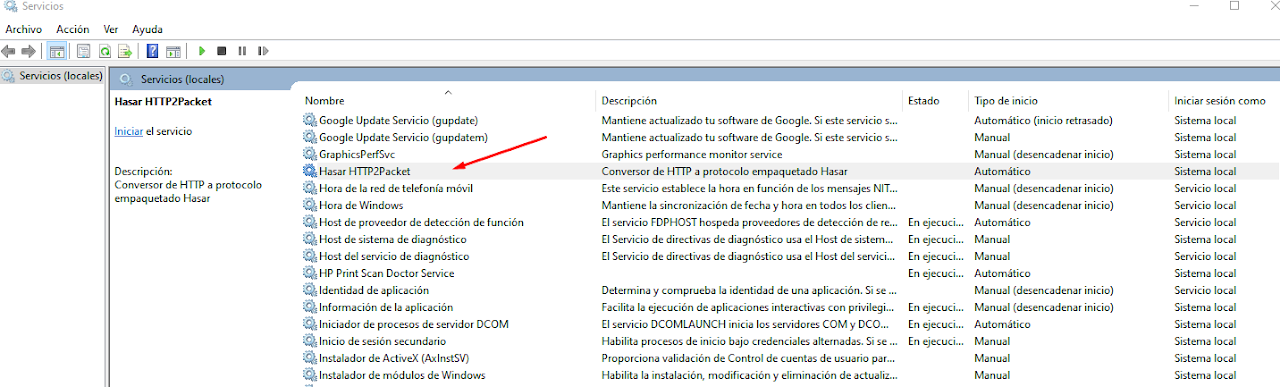Click gear icon of GraphicsPerfSvc service
The height and width of the screenshot is (387, 1280).
pyautogui.click(x=310, y=154)
